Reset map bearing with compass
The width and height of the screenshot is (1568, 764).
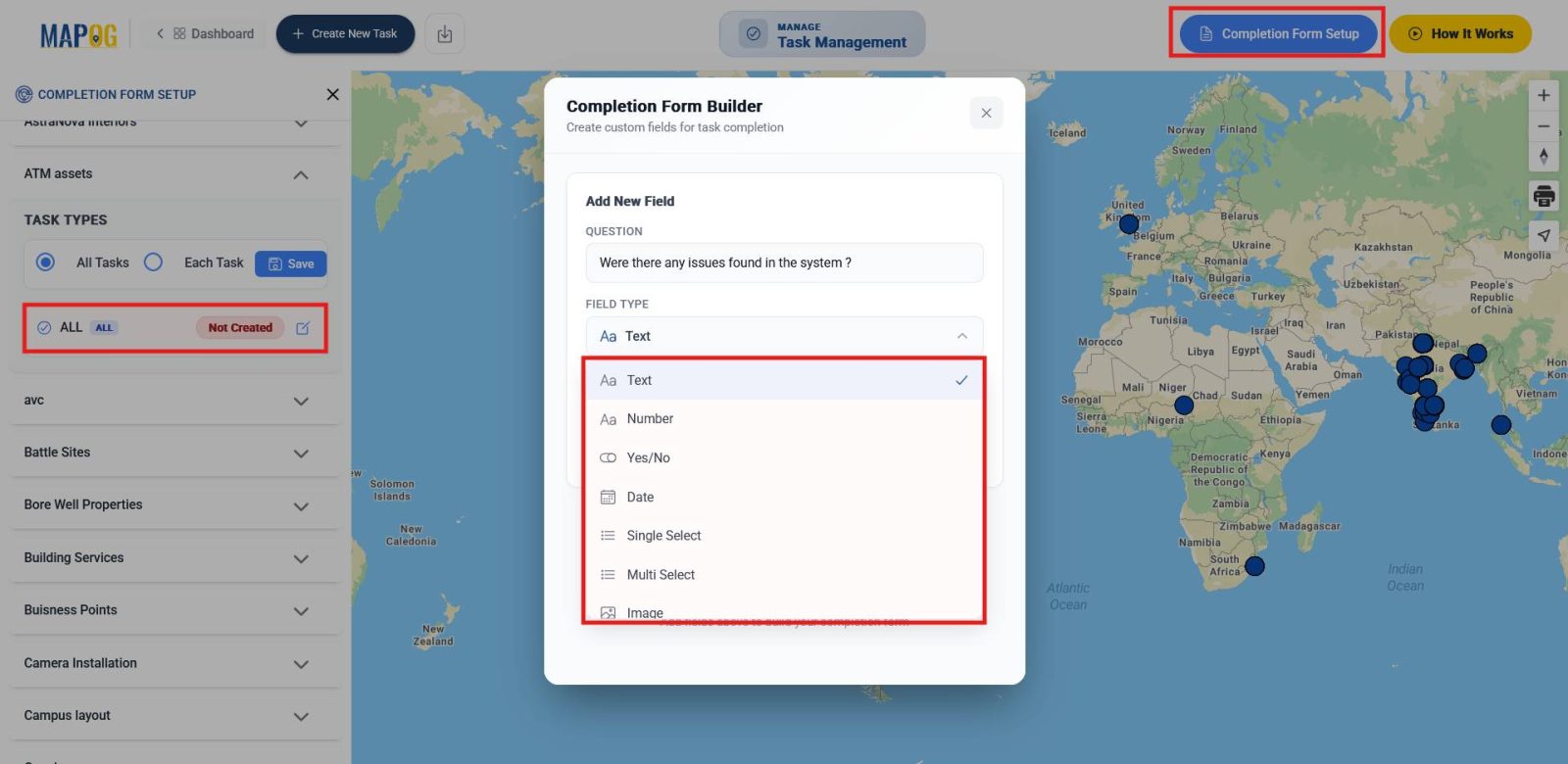tap(1543, 157)
